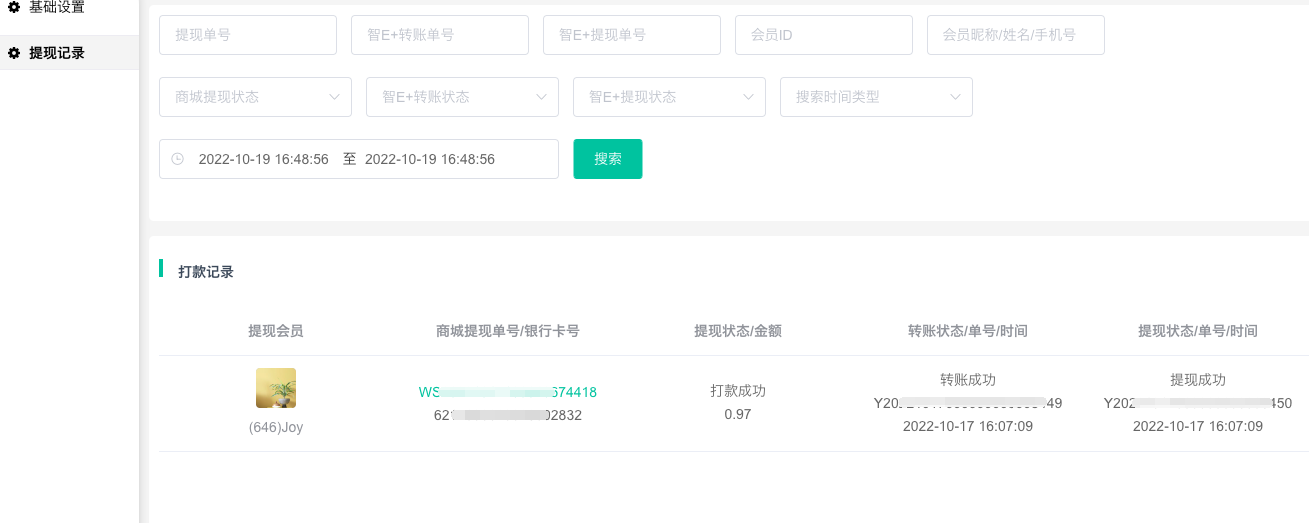
Task: Open the 搜索时间类型 dropdown
Action: (x=876, y=97)
